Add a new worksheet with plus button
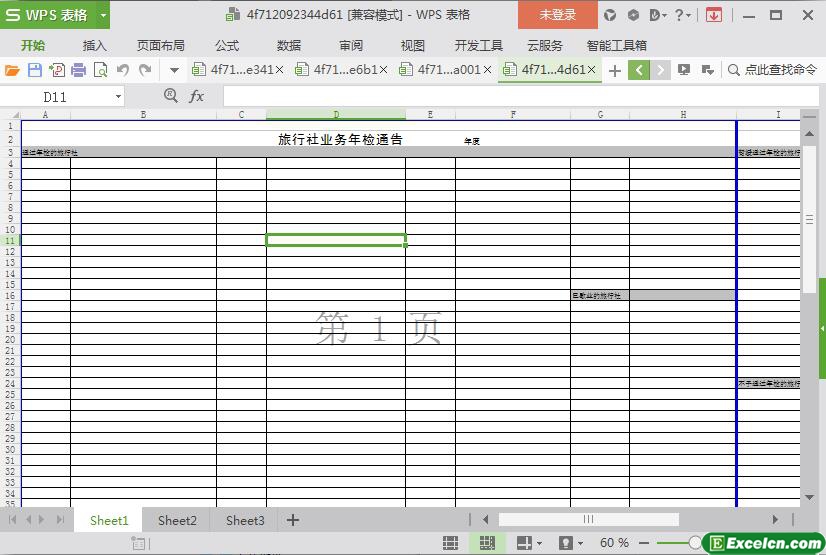 click(293, 520)
